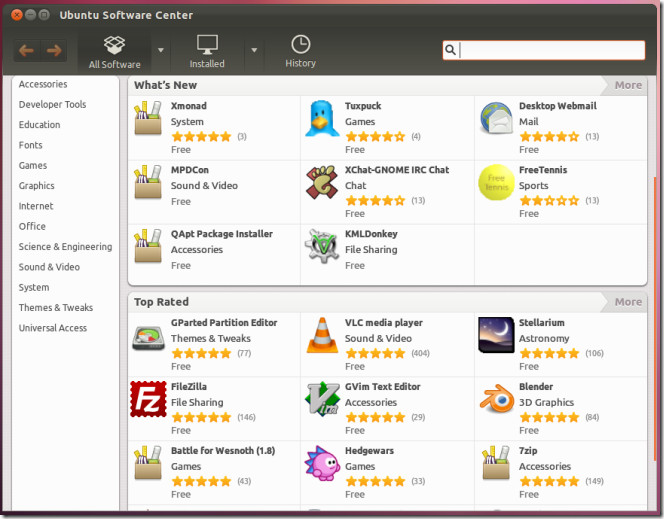Open the VLC media player title
Image resolution: width=664 pixels, height=519 pixels.
pos(384,323)
